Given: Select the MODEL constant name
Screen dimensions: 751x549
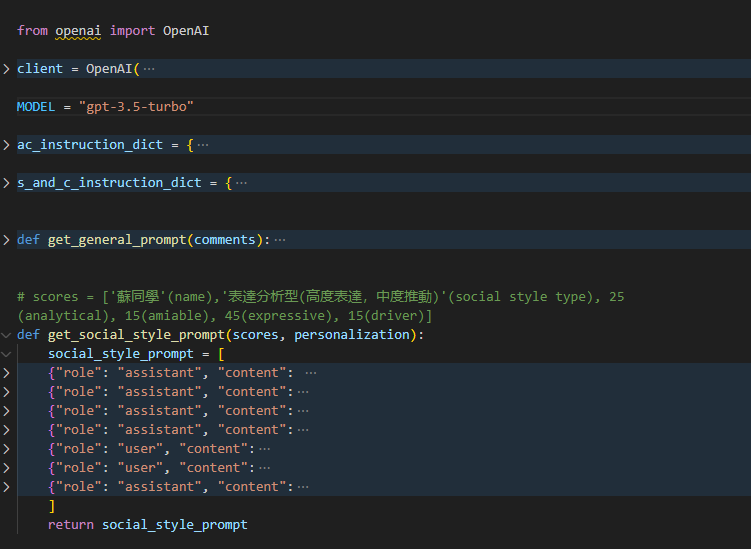Looking at the screenshot, I should pos(36,107).
